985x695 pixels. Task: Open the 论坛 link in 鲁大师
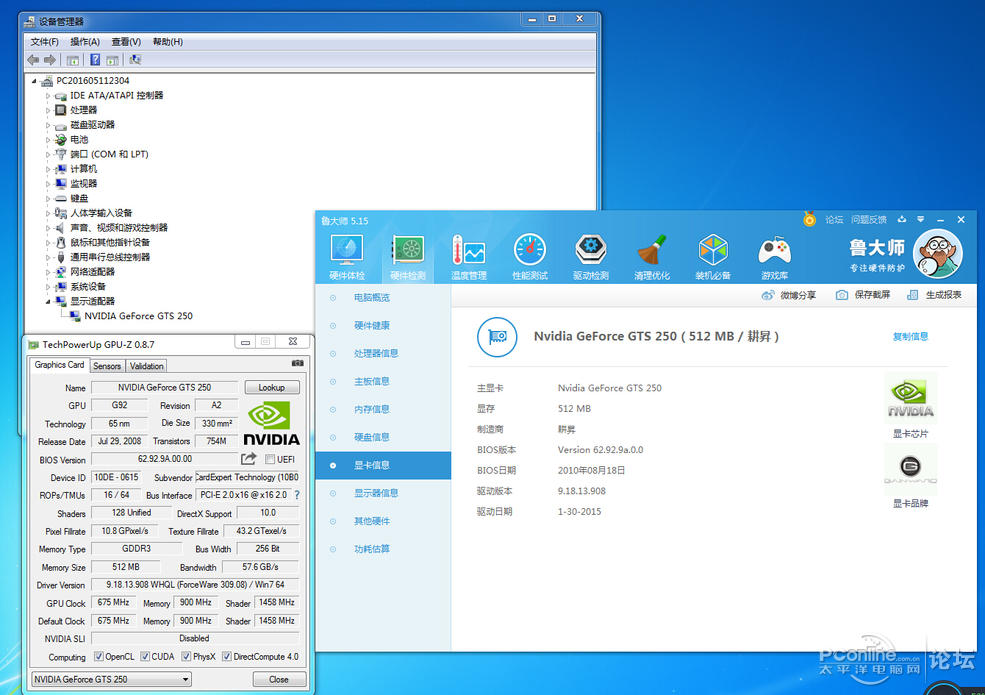834,219
